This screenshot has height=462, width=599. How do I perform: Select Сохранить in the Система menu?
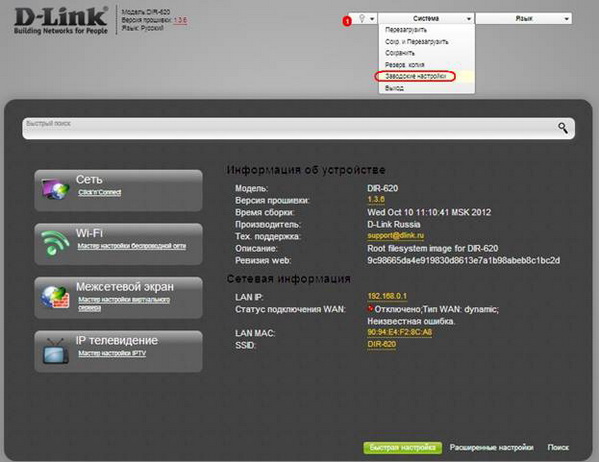[x=400, y=53]
